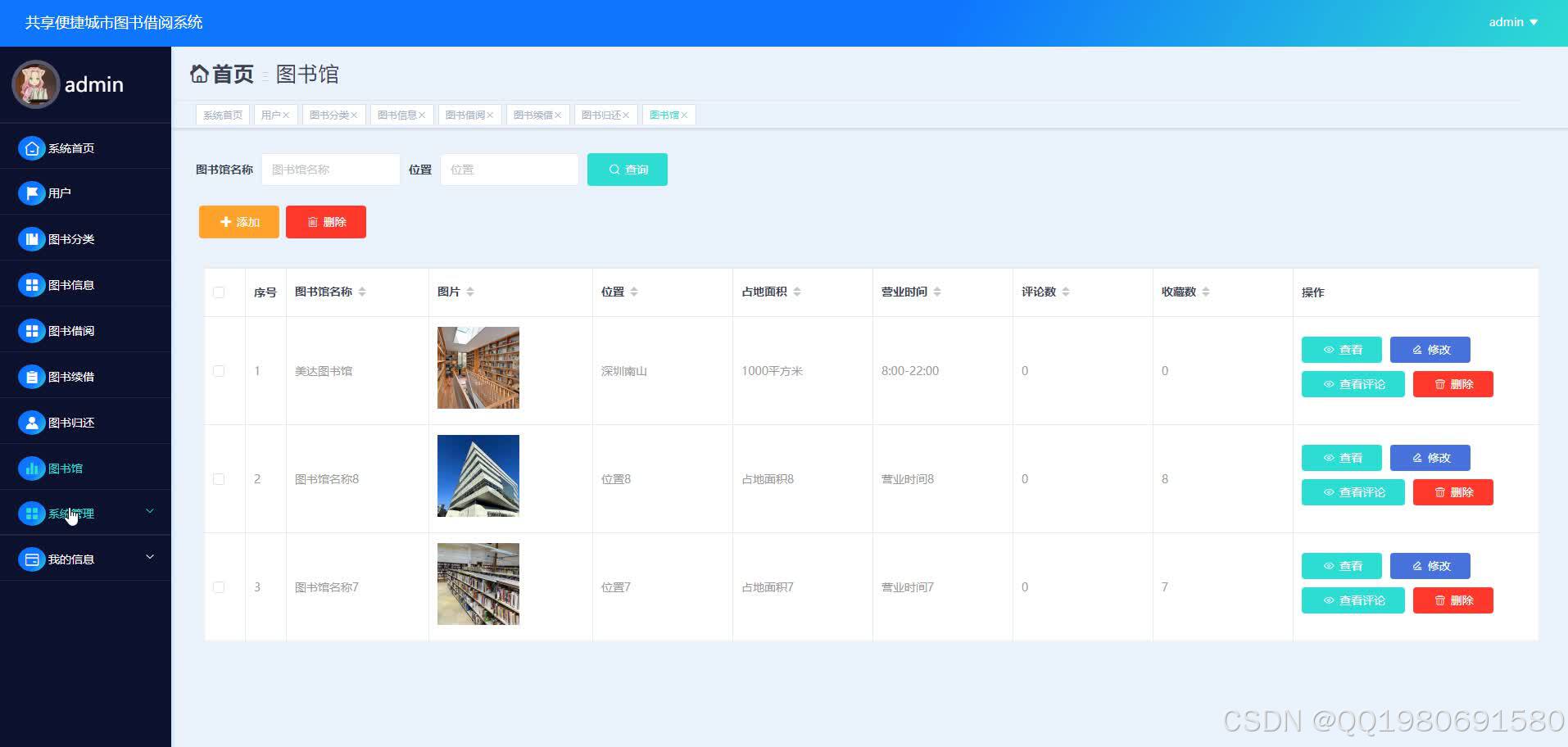Screen dimensions: 1568x747
Task: Click the 图书信息 grid icon in sidebar
Action: click(x=31, y=285)
